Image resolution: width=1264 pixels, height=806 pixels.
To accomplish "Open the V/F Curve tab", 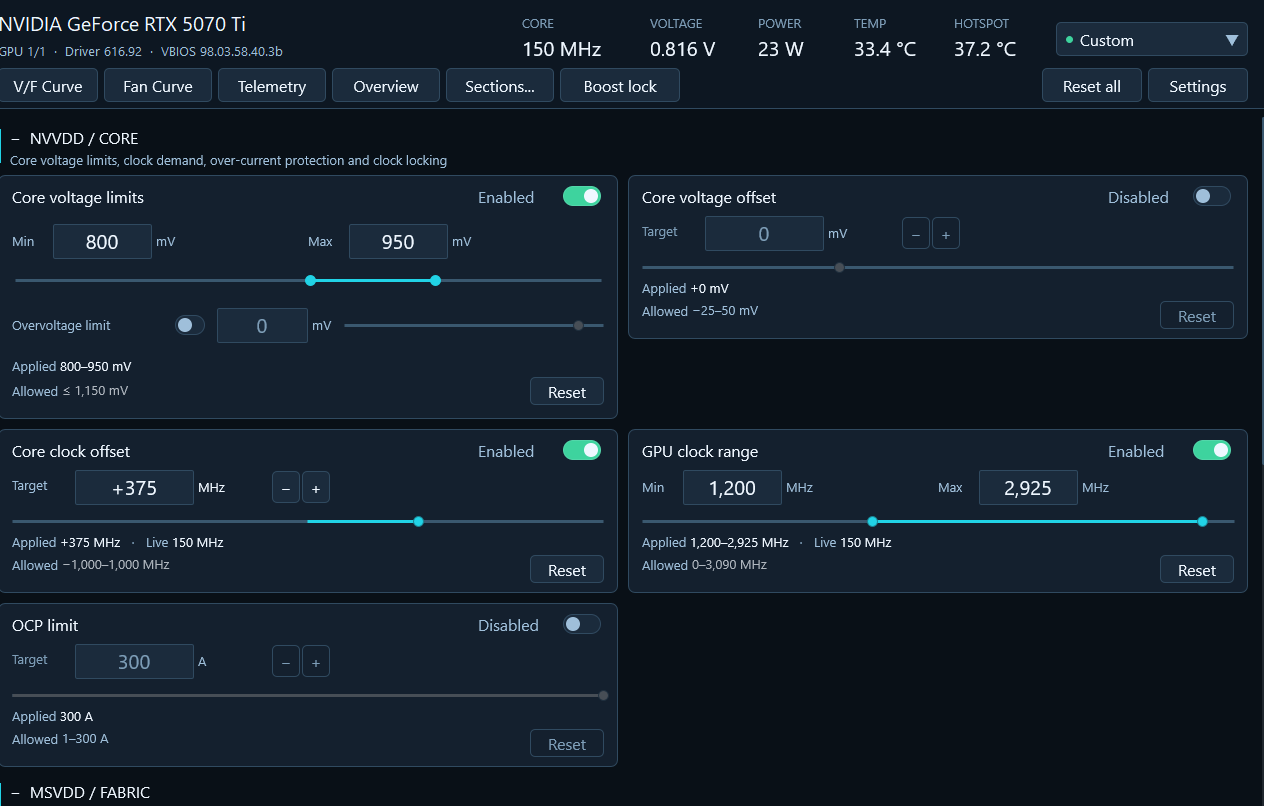I will [x=48, y=86].
